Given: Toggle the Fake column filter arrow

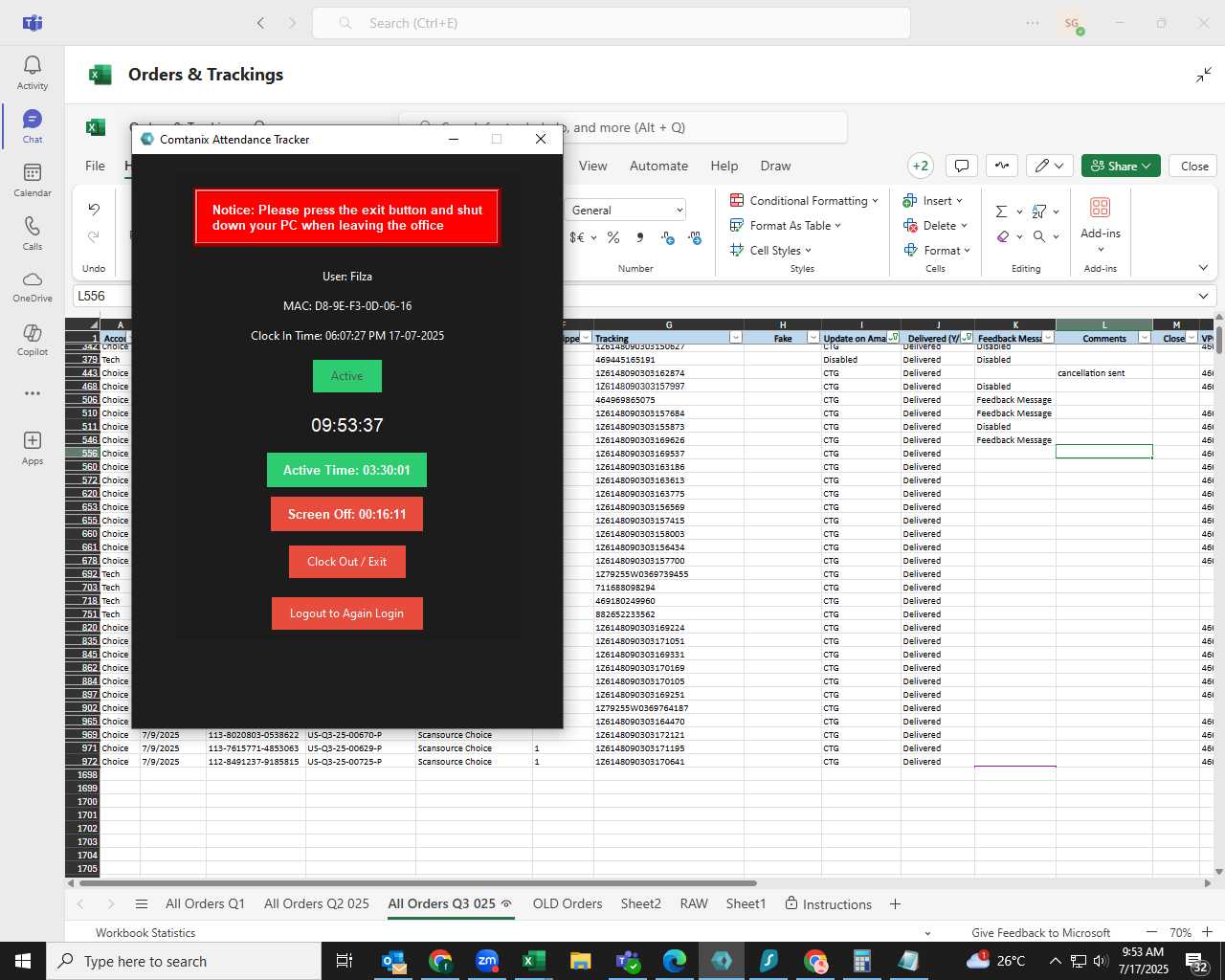Looking at the screenshot, I should 813,338.
